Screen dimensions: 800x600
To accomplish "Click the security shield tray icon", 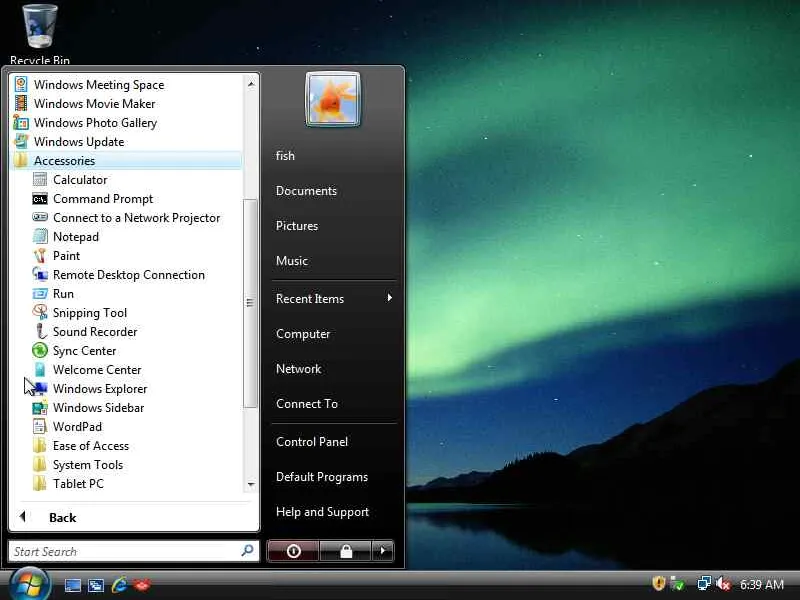I will [x=658, y=583].
